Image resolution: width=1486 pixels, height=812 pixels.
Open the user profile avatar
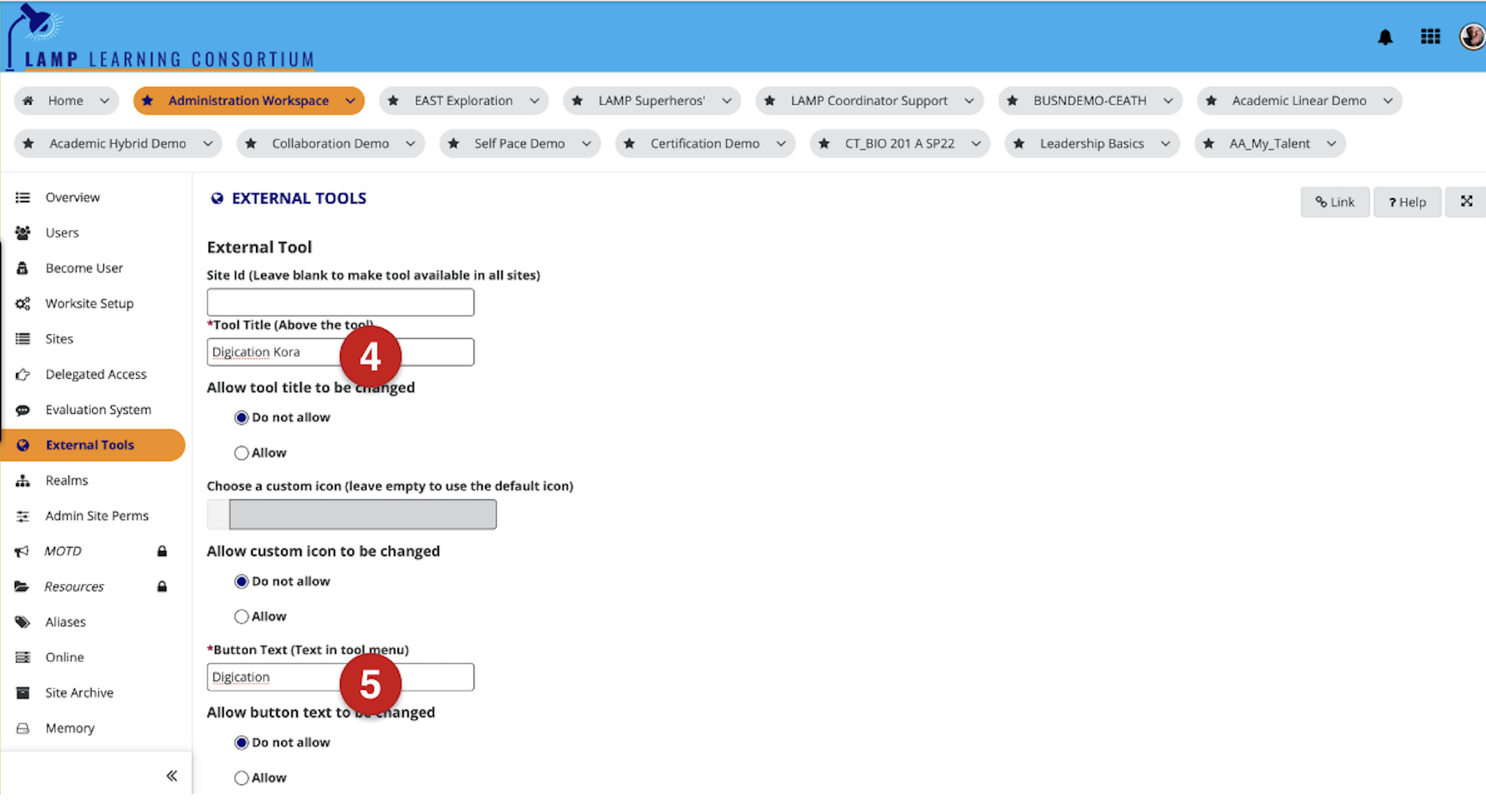[x=1472, y=36]
